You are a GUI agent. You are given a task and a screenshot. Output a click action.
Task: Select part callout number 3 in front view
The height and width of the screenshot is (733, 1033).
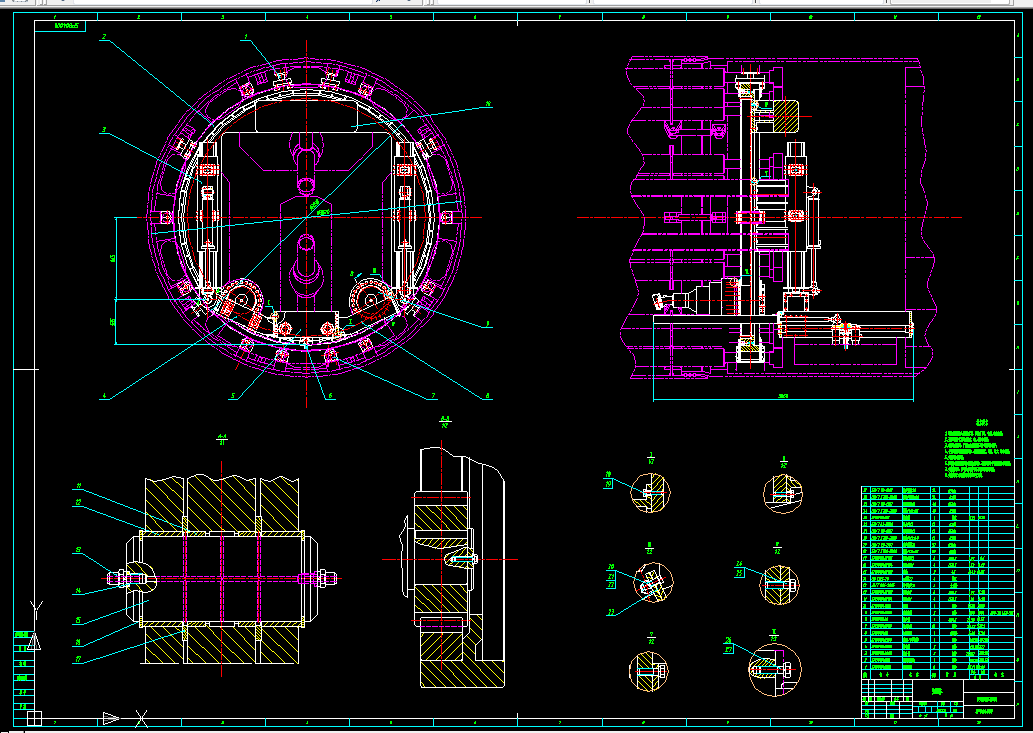click(x=103, y=130)
